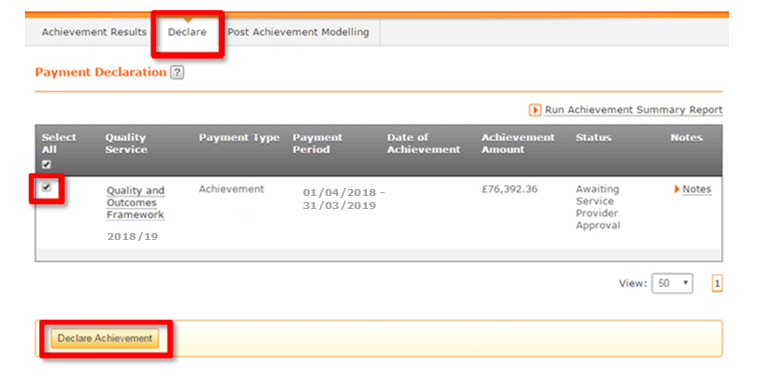This screenshot has width=766, height=385.
Task: Go to page 1 in pagination
Action: coord(717,283)
